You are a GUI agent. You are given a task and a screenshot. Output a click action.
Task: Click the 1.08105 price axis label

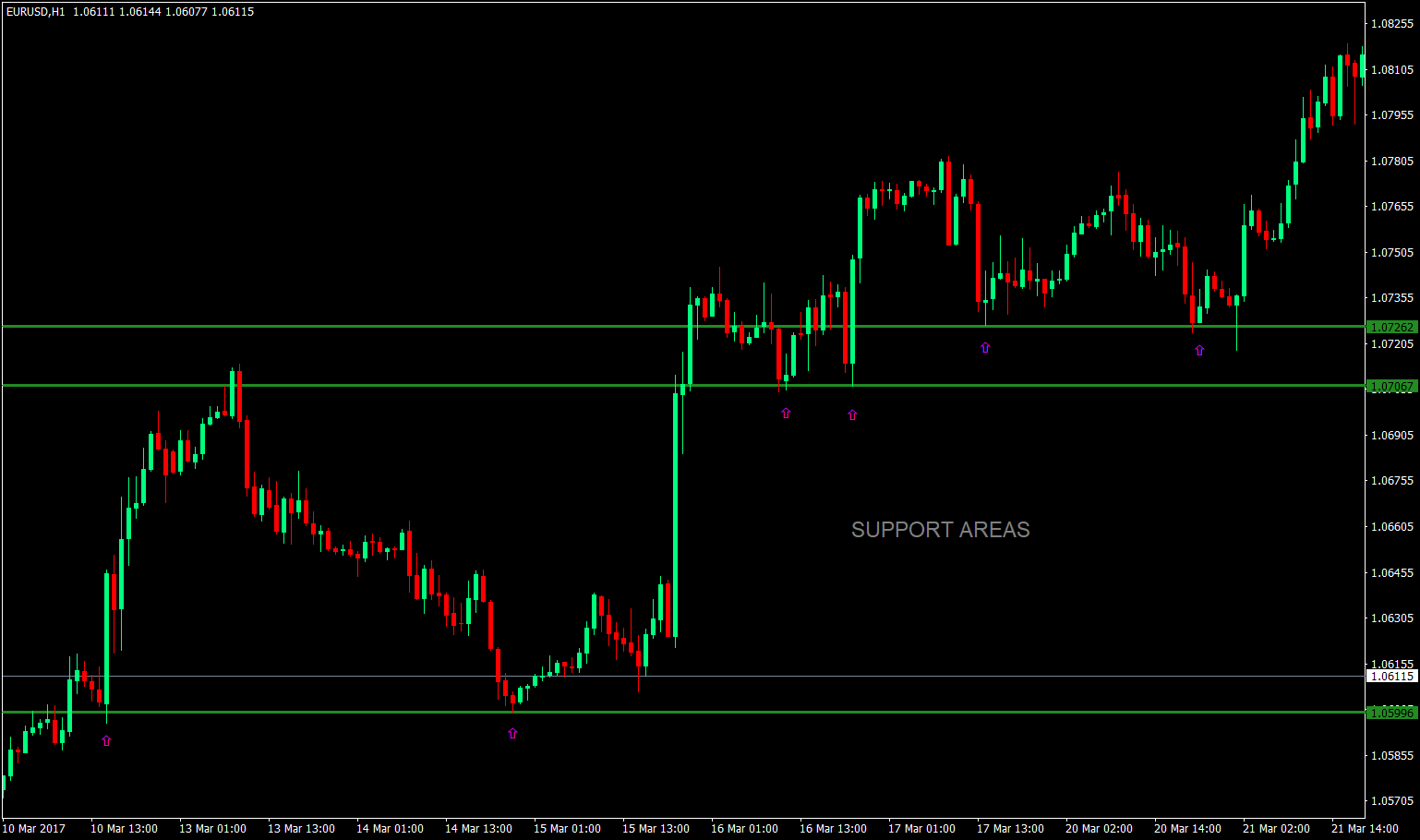[x=1393, y=69]
